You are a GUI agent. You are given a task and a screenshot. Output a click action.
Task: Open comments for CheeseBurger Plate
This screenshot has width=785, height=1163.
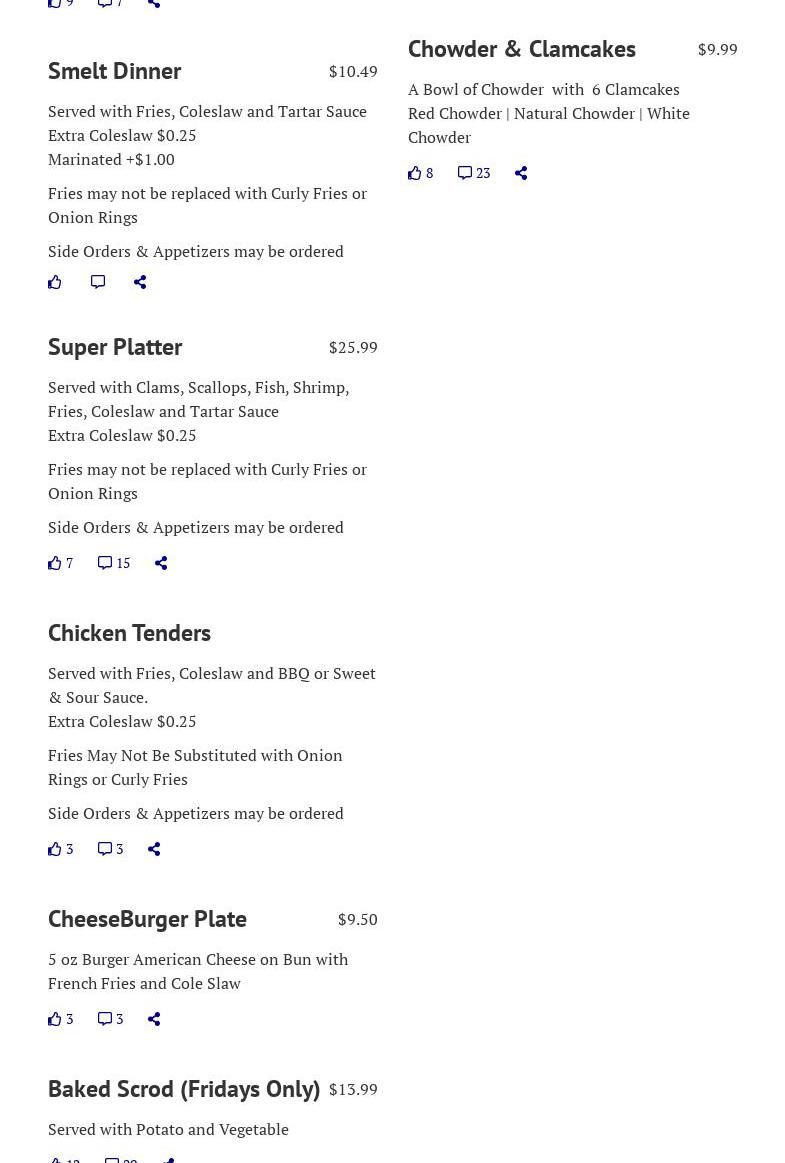point(110,1019)
